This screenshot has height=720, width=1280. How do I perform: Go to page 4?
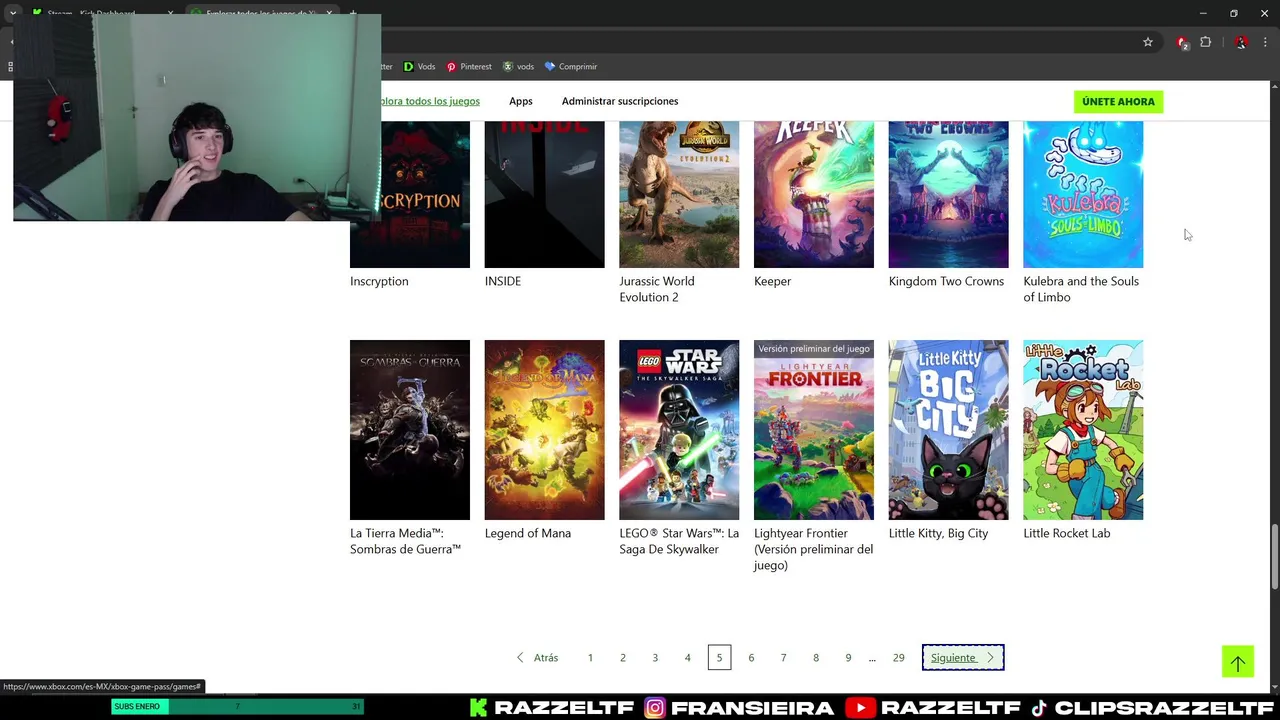tap(687, 657)
